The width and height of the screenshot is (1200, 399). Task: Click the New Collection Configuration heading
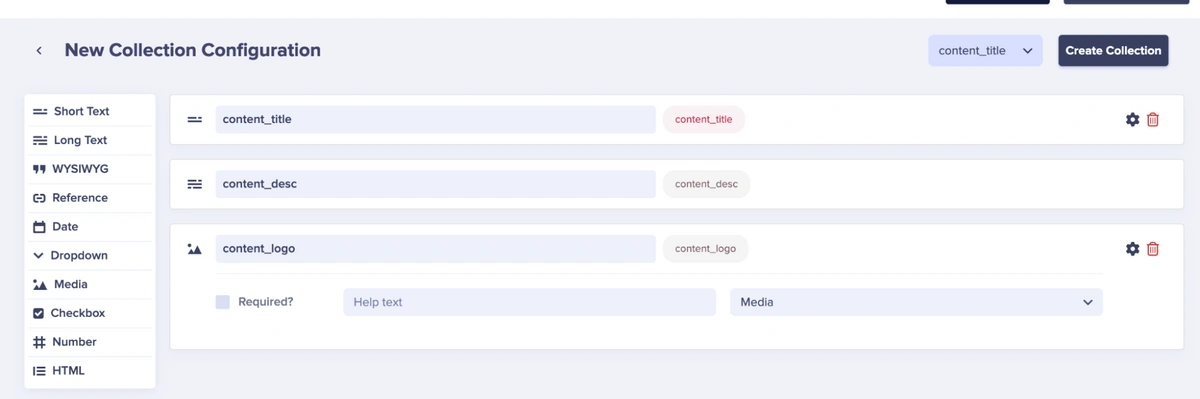point(193,50)
